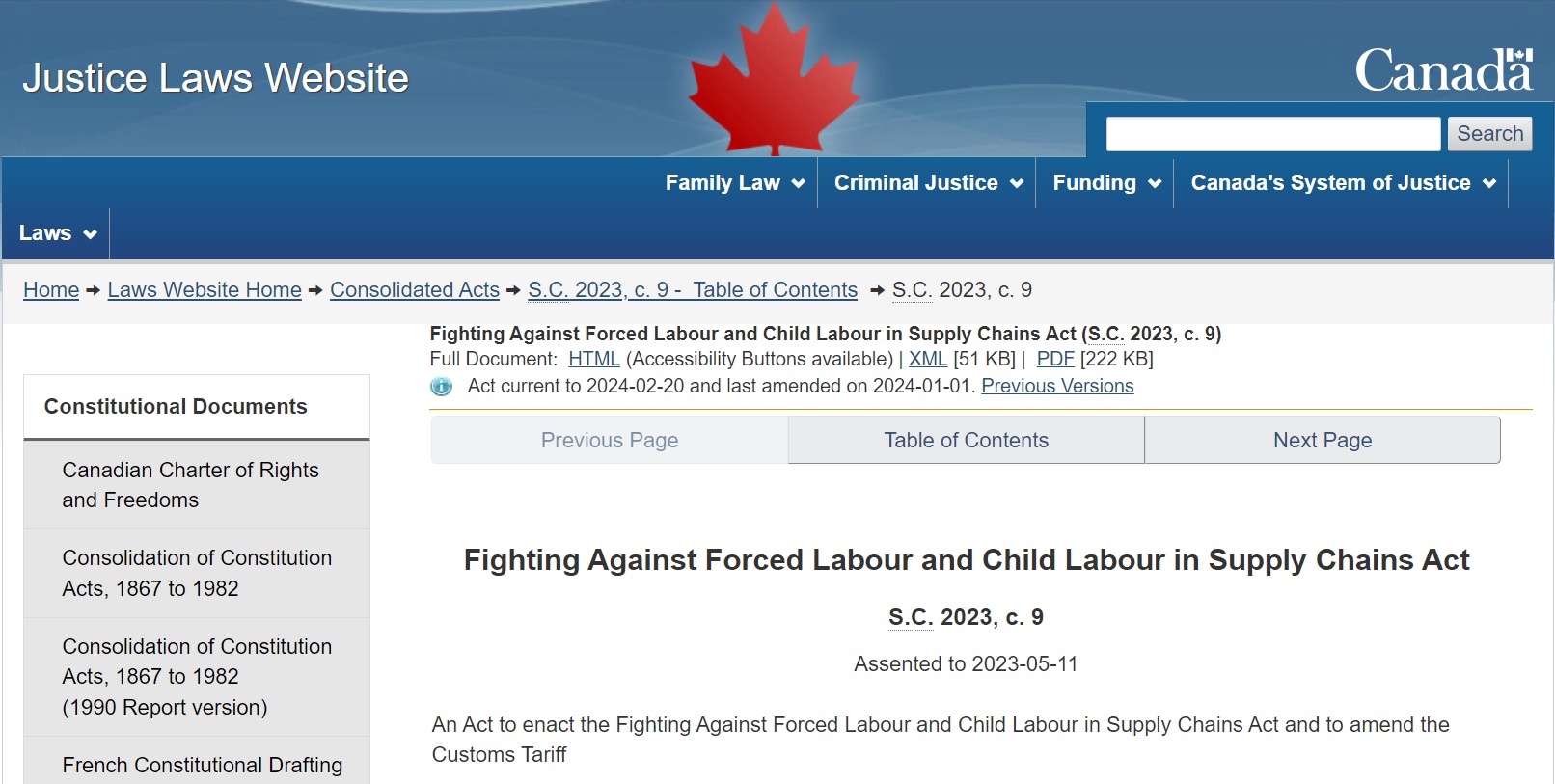Open Canadian Charter of Rights and Freedoms

[191, 485]
